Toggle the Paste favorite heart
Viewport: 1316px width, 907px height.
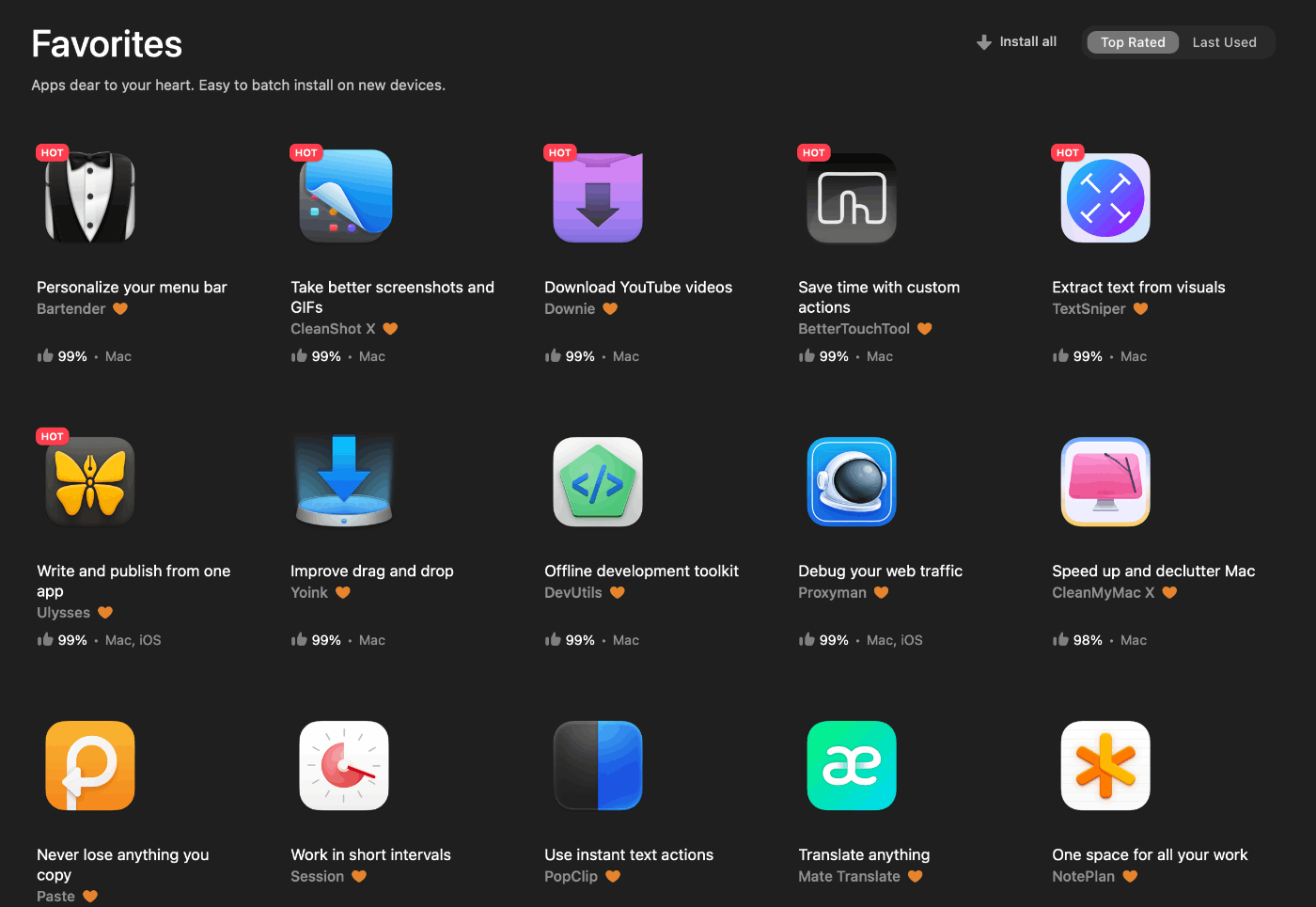90,896
